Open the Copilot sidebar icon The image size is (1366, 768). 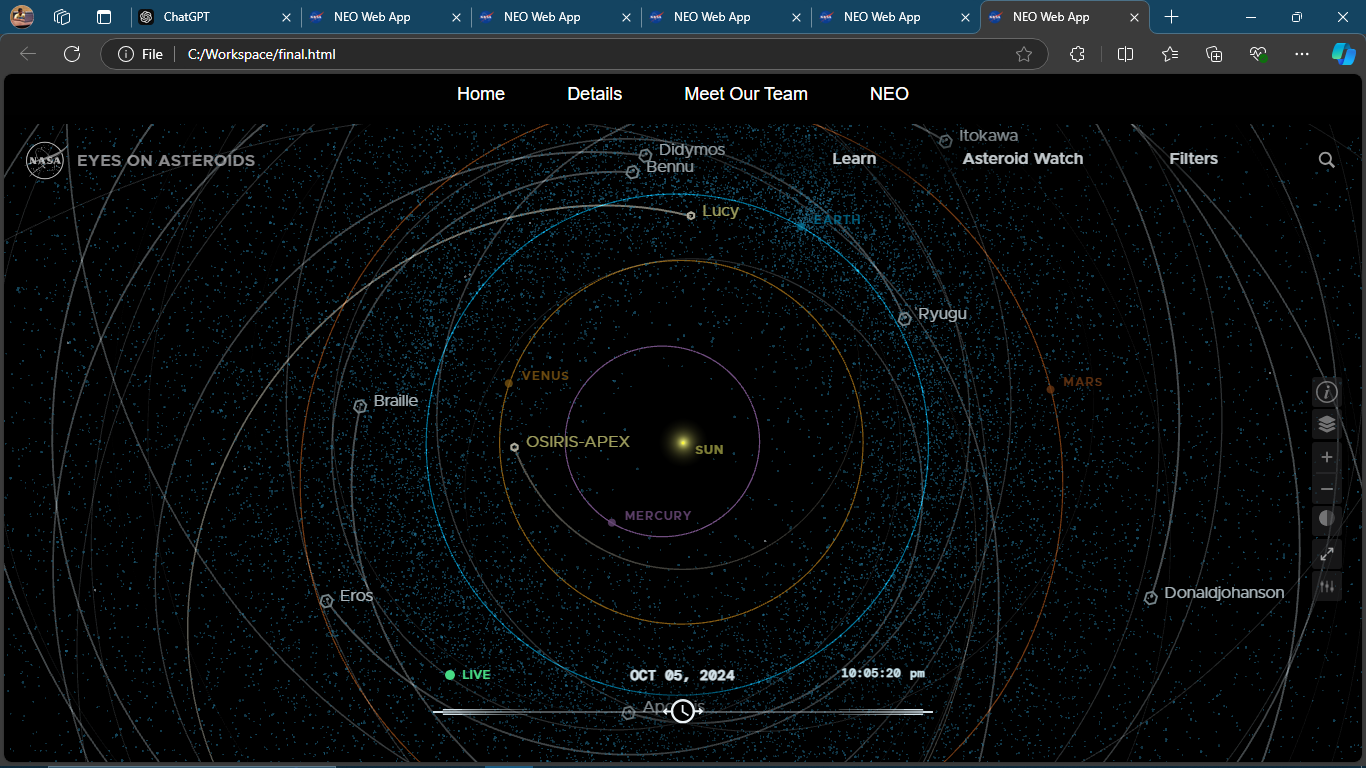pos(1343,54)
